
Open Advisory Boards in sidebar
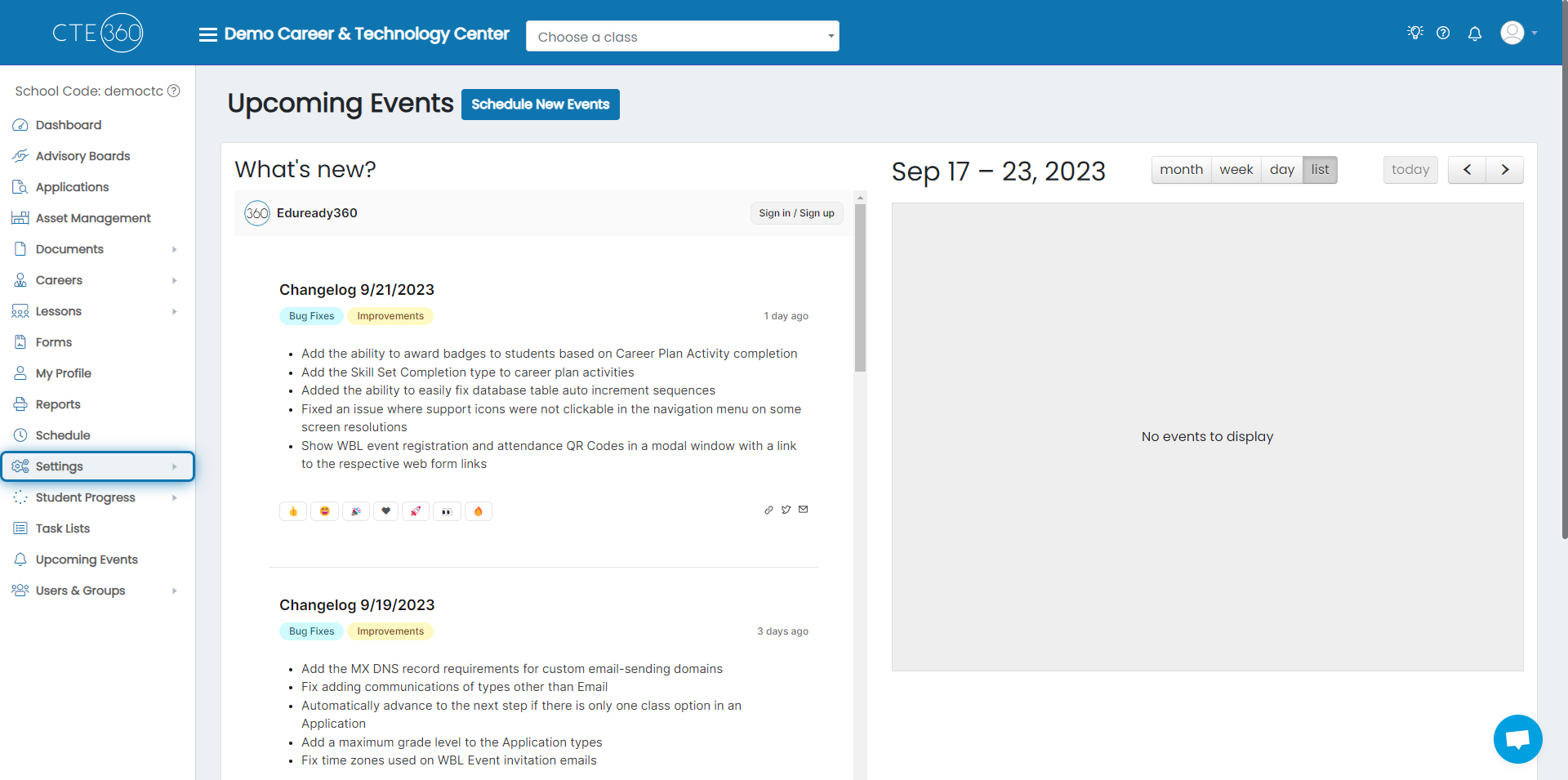(82, 156)
